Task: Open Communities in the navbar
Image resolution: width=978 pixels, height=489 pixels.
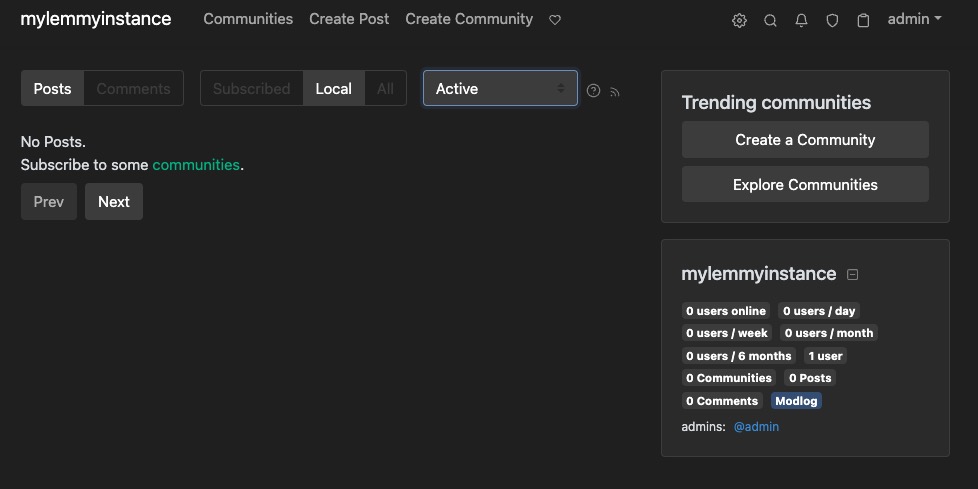Action: 248,19
